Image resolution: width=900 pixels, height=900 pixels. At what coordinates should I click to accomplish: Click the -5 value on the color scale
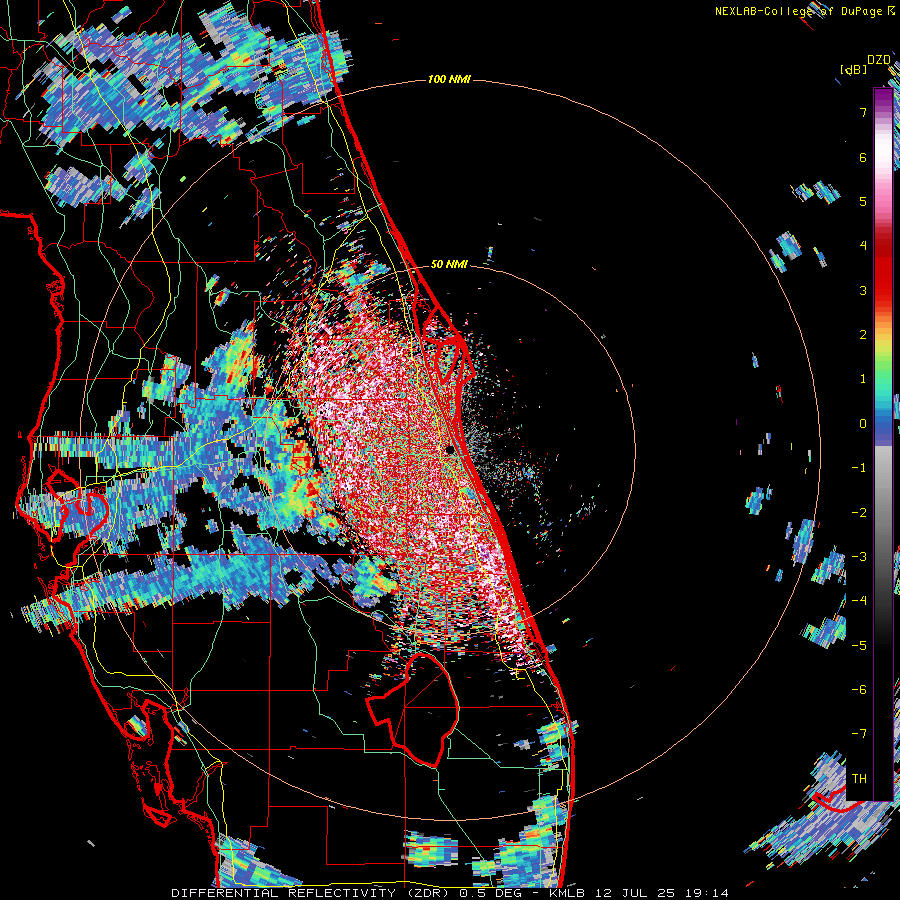tap(859, 646)
